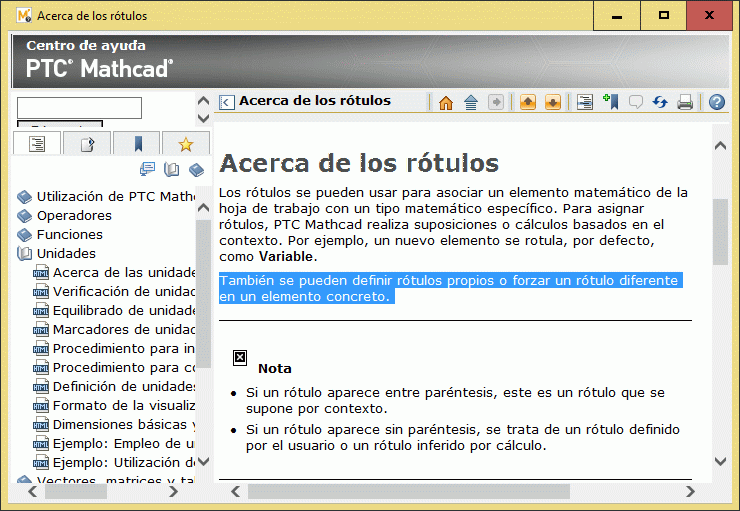Open the Acerca de las unidades topic
This screenshot has height=511, width=740.
pos(124,273)
